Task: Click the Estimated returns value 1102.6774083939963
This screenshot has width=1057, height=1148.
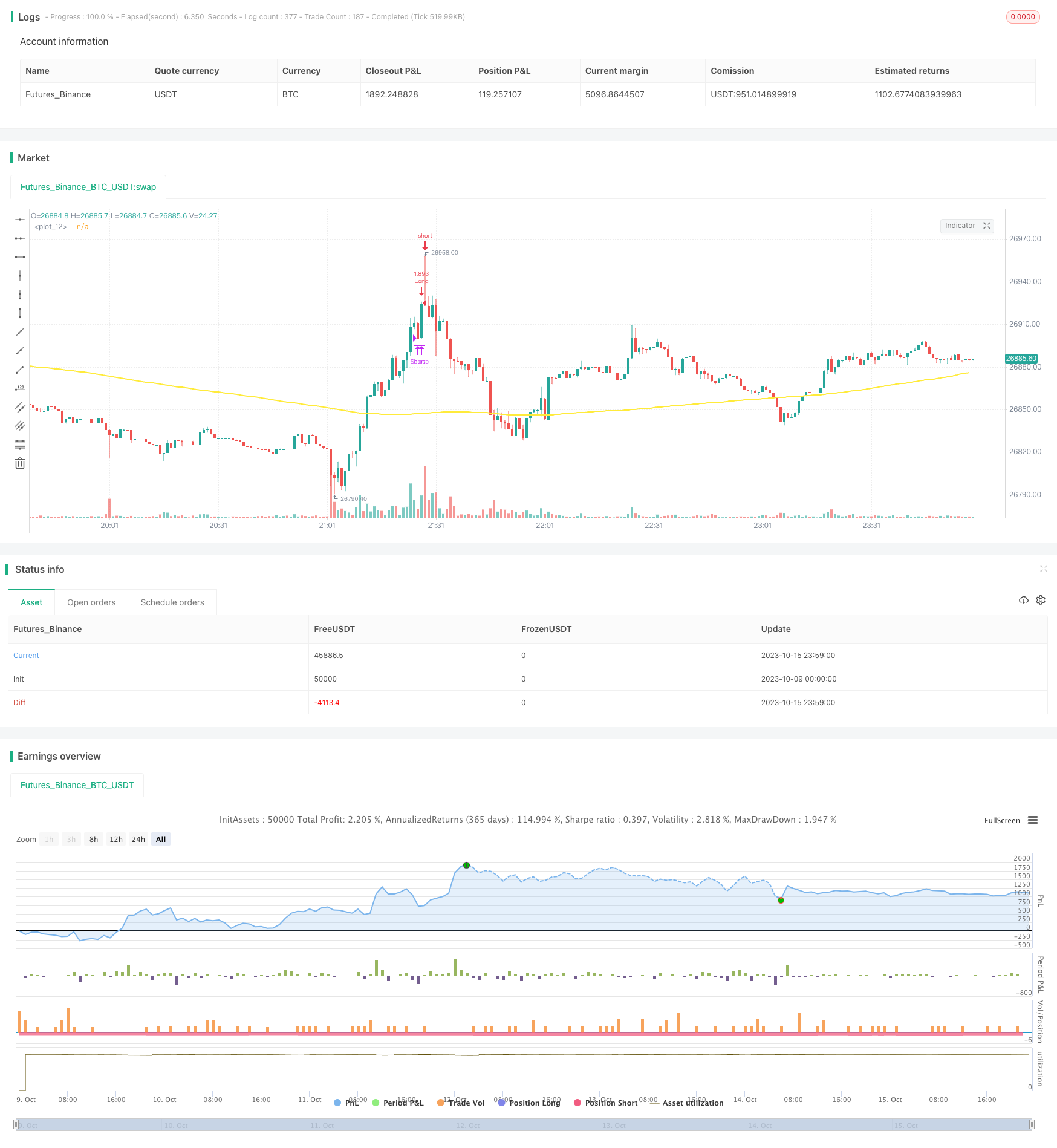Action: (918, 94)
